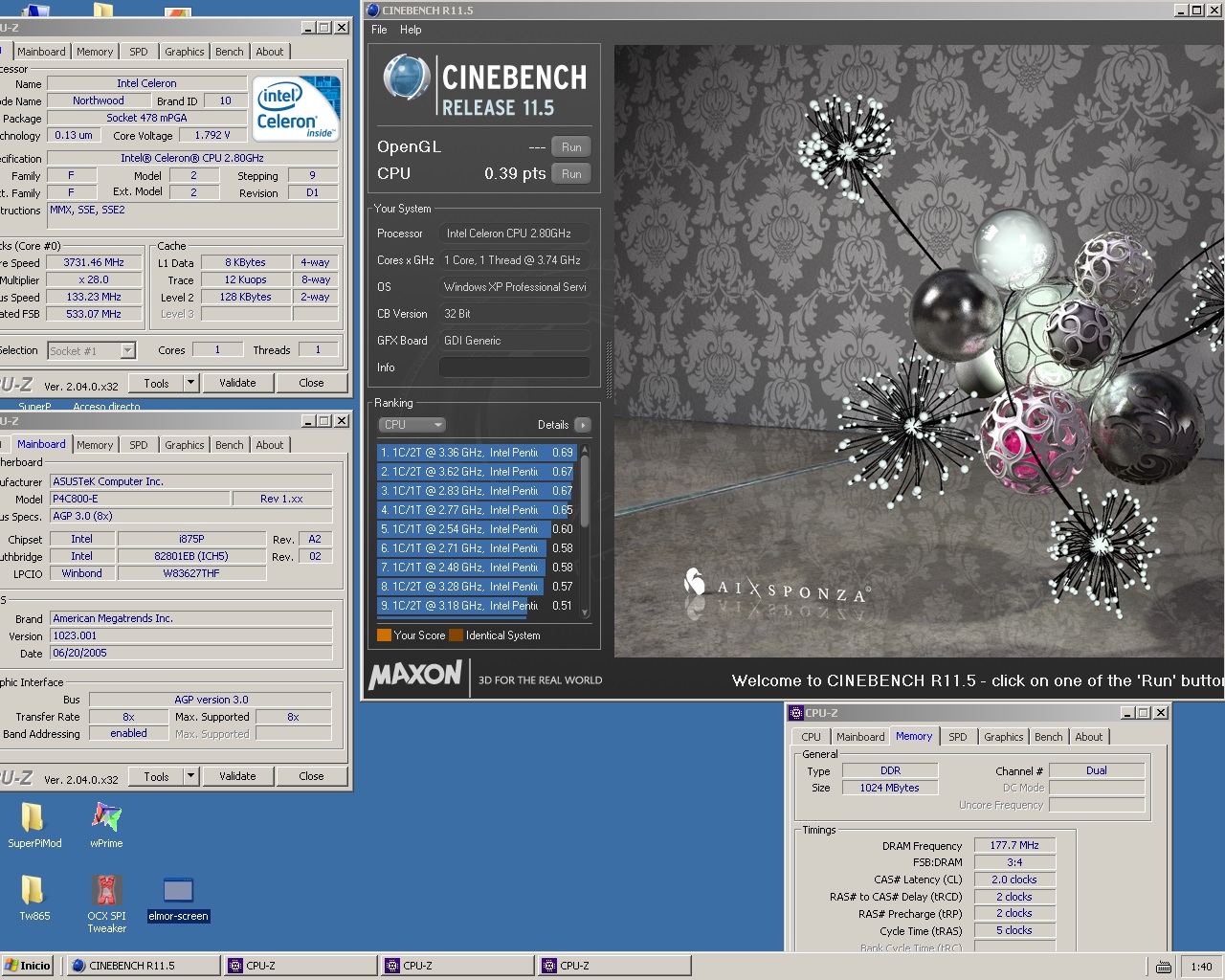Expand ranking Details arrow
The width and height of the screenshot is (1225, 980).
(583, 425)
